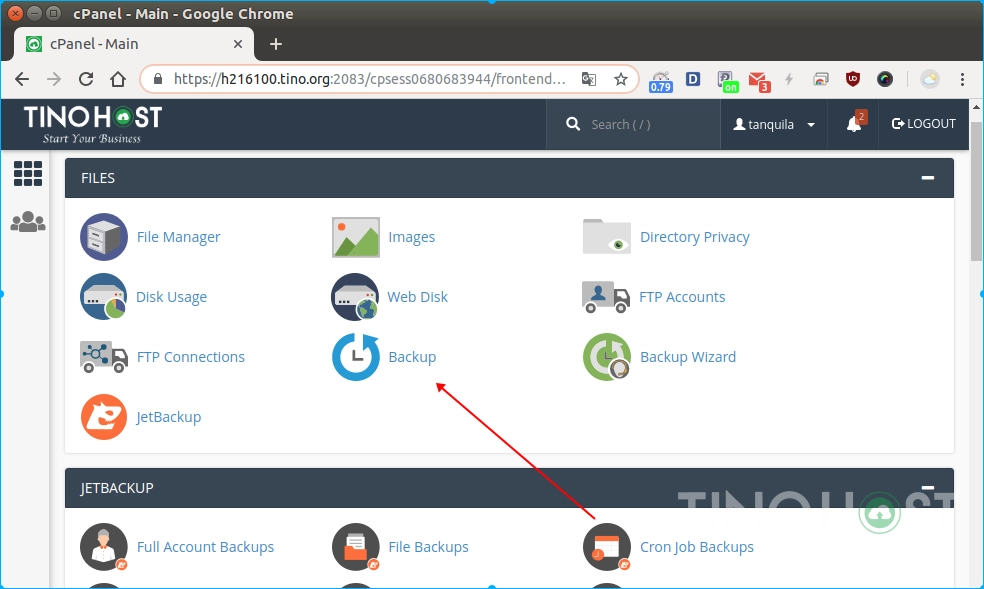Open the JetBackup link
Screen dimensions: 984x589
click(x=169, y=417)
